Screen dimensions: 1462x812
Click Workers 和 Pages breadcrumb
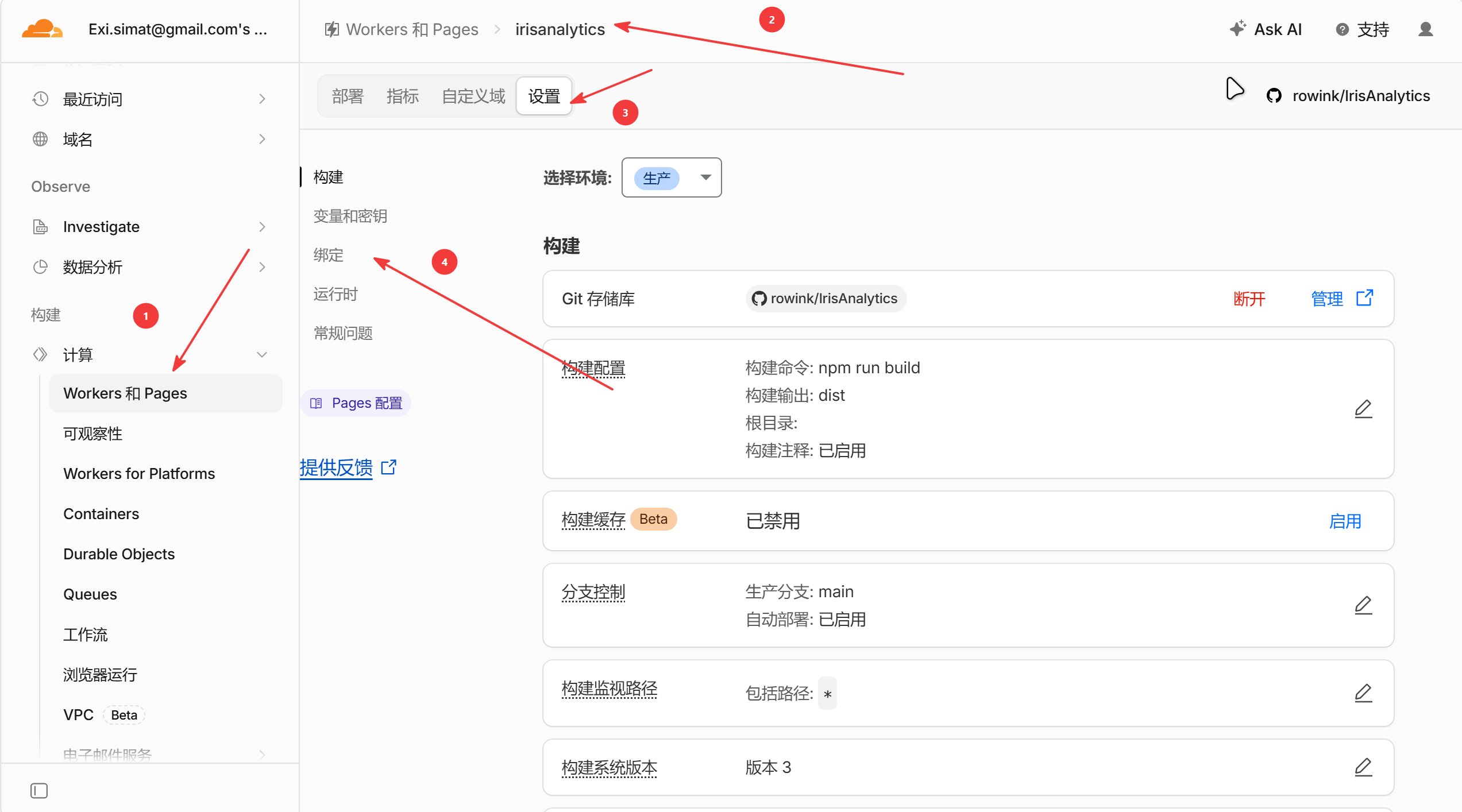412,29
